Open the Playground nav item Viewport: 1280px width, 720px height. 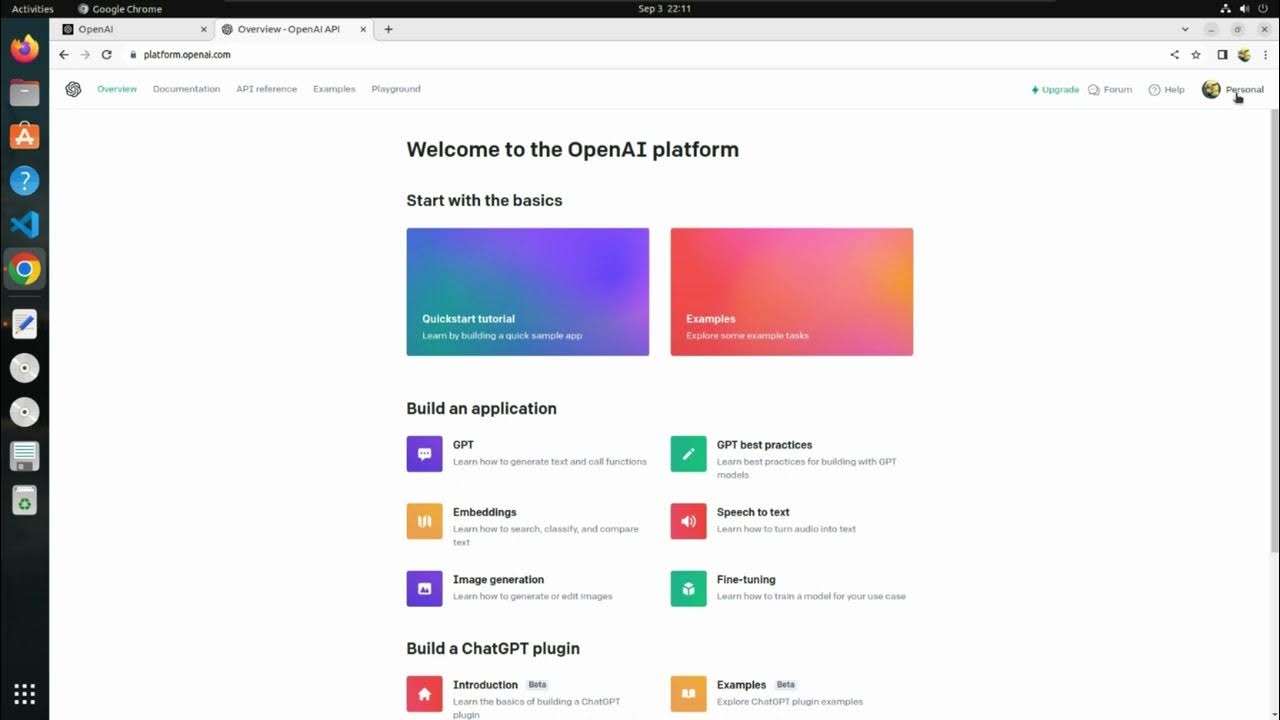tap(396, 89)
